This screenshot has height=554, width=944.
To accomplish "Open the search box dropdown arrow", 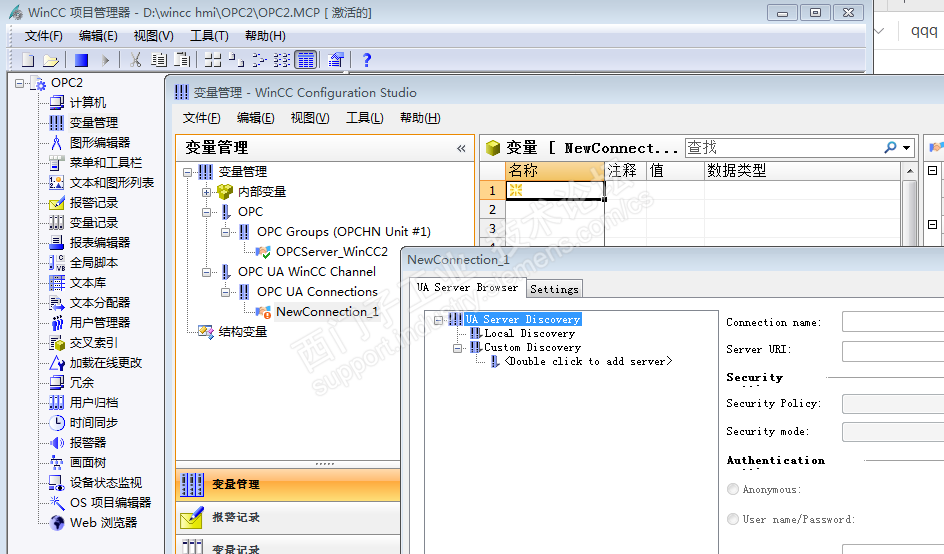I will 907,148.
